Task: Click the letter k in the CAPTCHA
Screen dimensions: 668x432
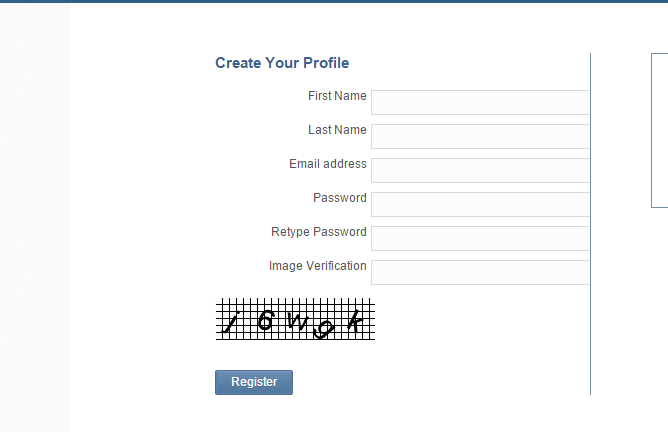Action: tap(355, 322)
